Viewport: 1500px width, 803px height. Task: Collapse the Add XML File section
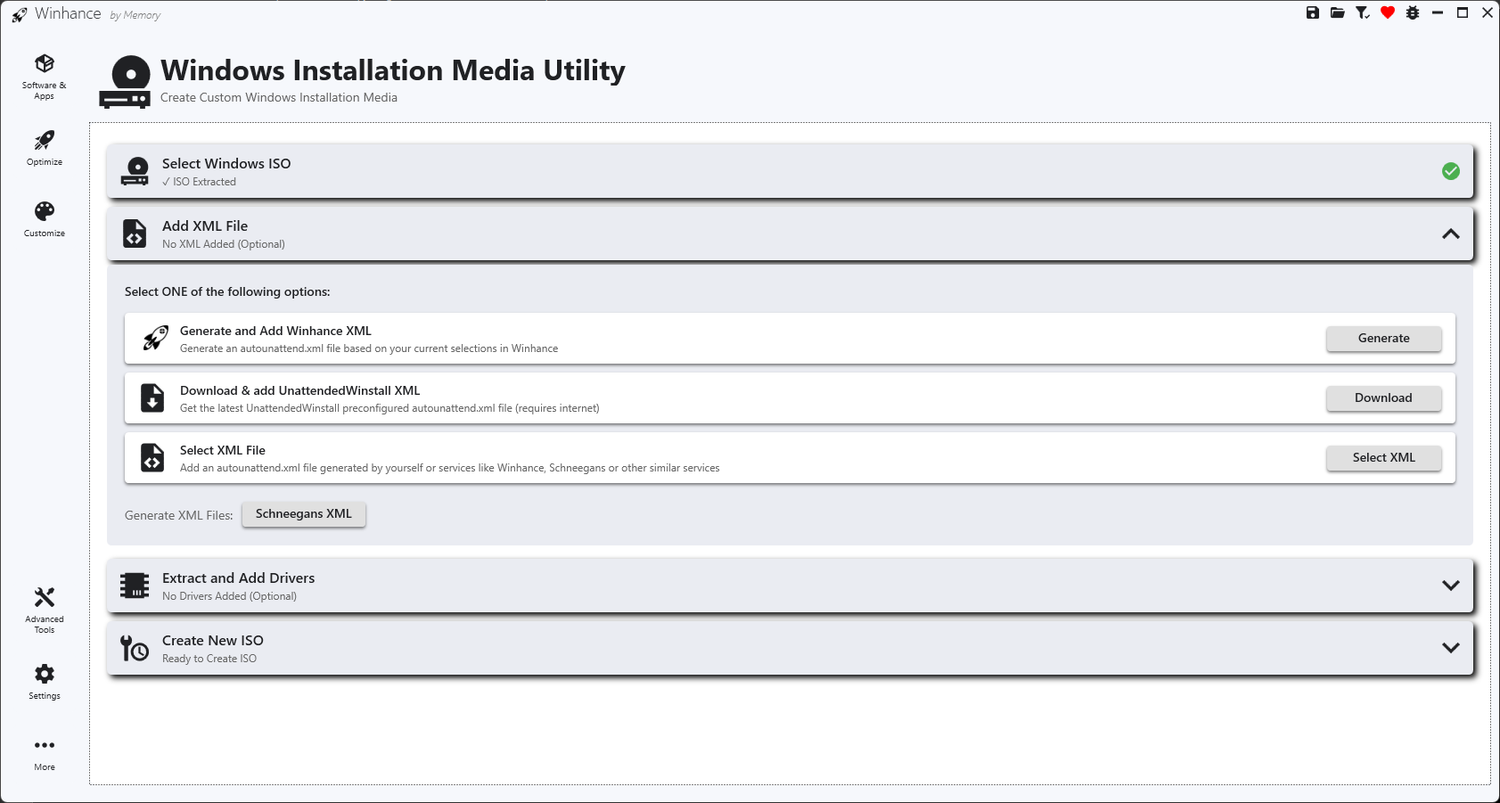(1450, 234)
